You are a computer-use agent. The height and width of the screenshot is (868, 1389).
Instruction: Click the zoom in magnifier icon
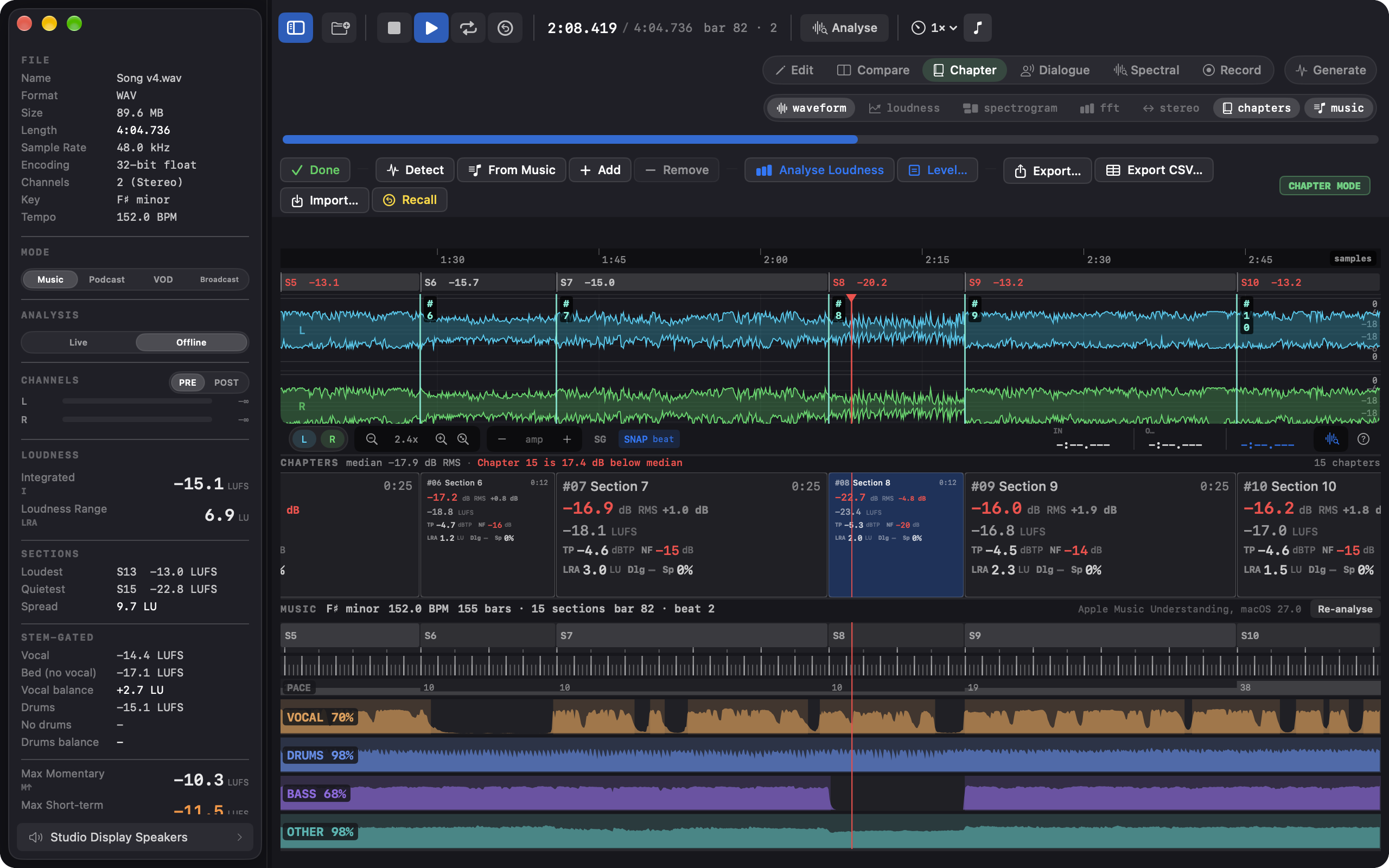(441, 439)
